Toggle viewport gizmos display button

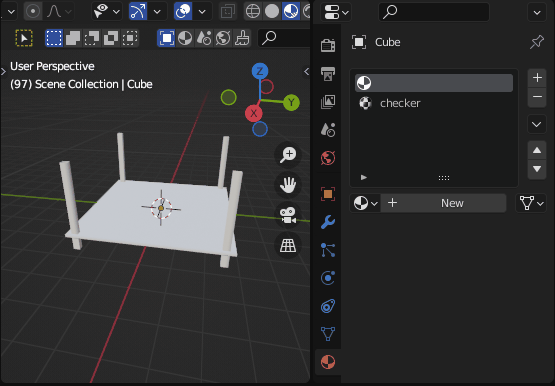coord(138,11)
